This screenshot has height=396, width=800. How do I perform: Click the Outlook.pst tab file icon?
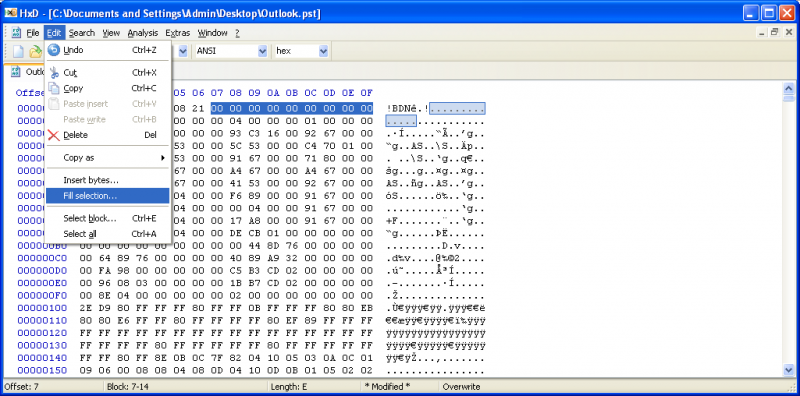coord(15,71)
